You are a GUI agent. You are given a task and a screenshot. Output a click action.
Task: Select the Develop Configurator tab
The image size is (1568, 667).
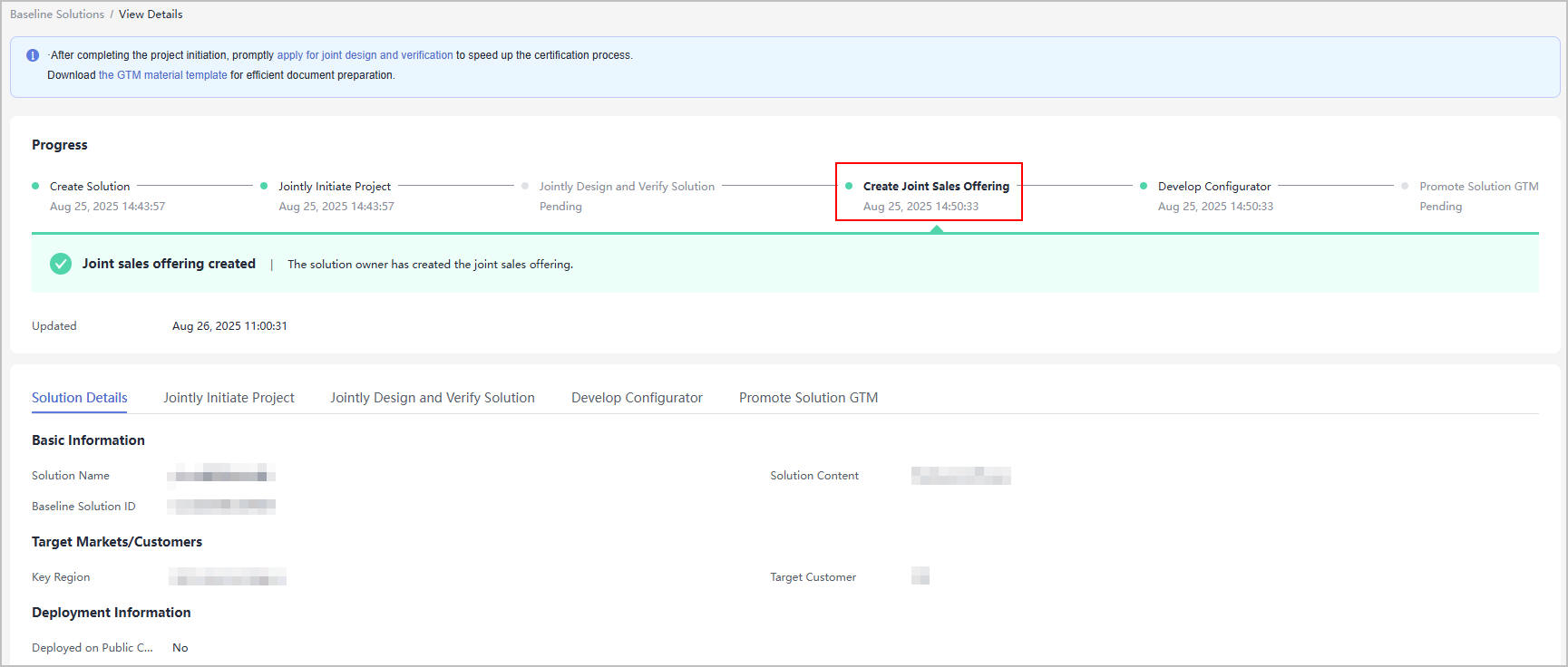coord(637,398)
